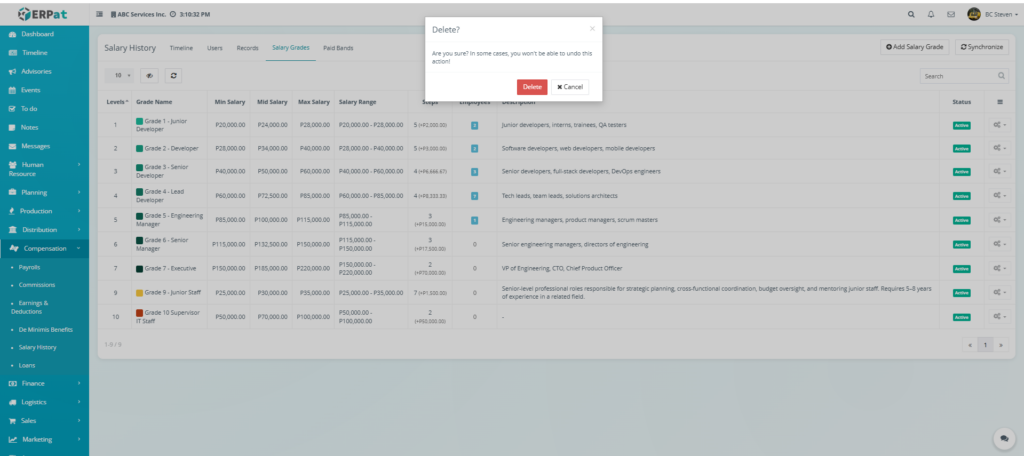Expand the Sales sidebar menu
This screenshot has height=456, width=1024.
44,421
